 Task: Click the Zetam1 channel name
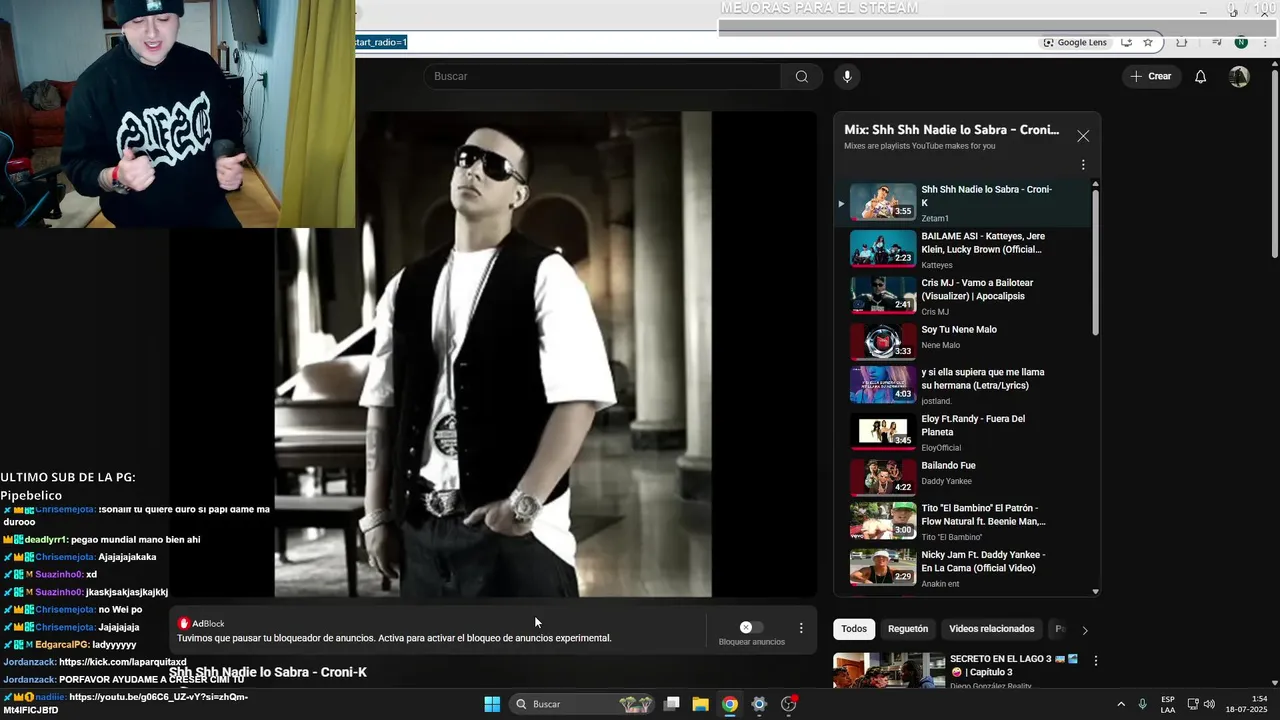coord(935,219)
